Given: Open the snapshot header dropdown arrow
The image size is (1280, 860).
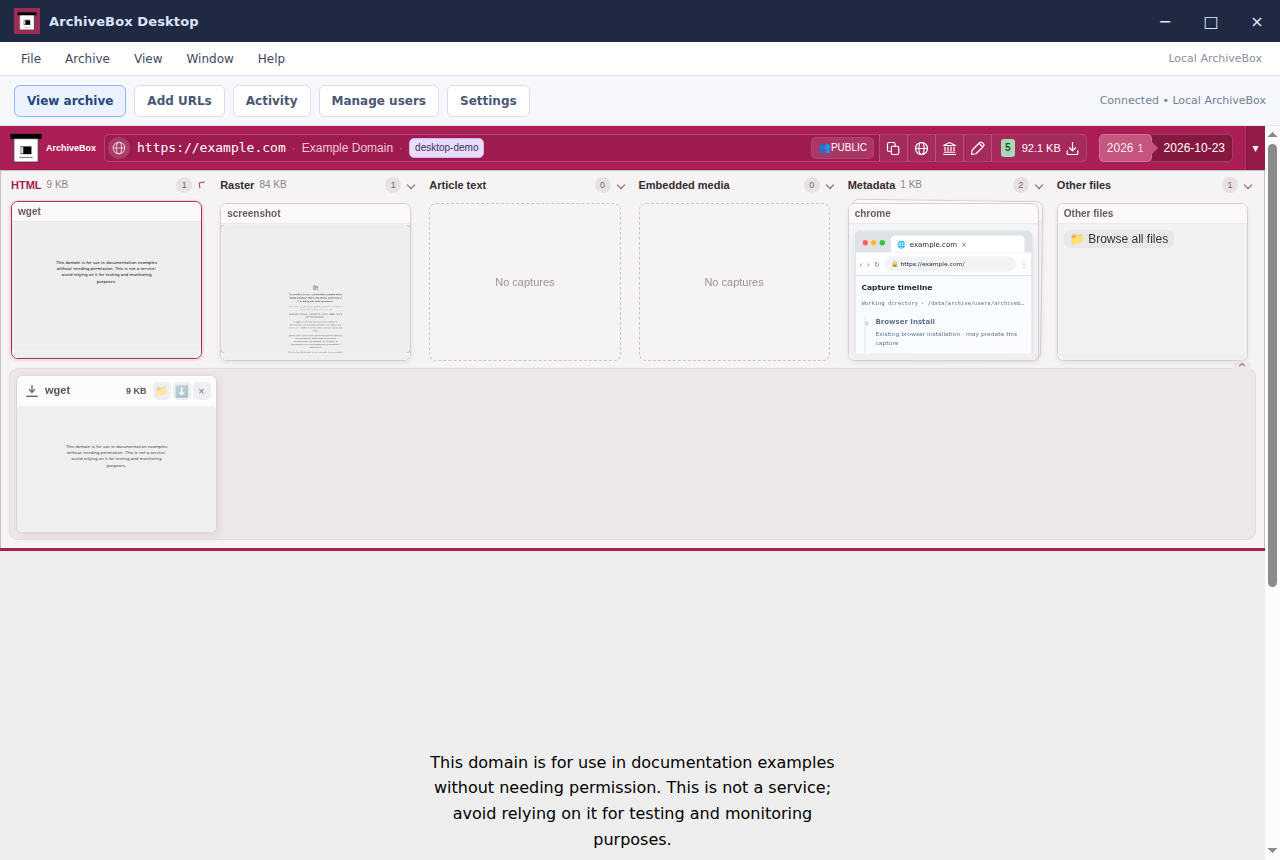Looking at the screenshot, I should 1255,148.
